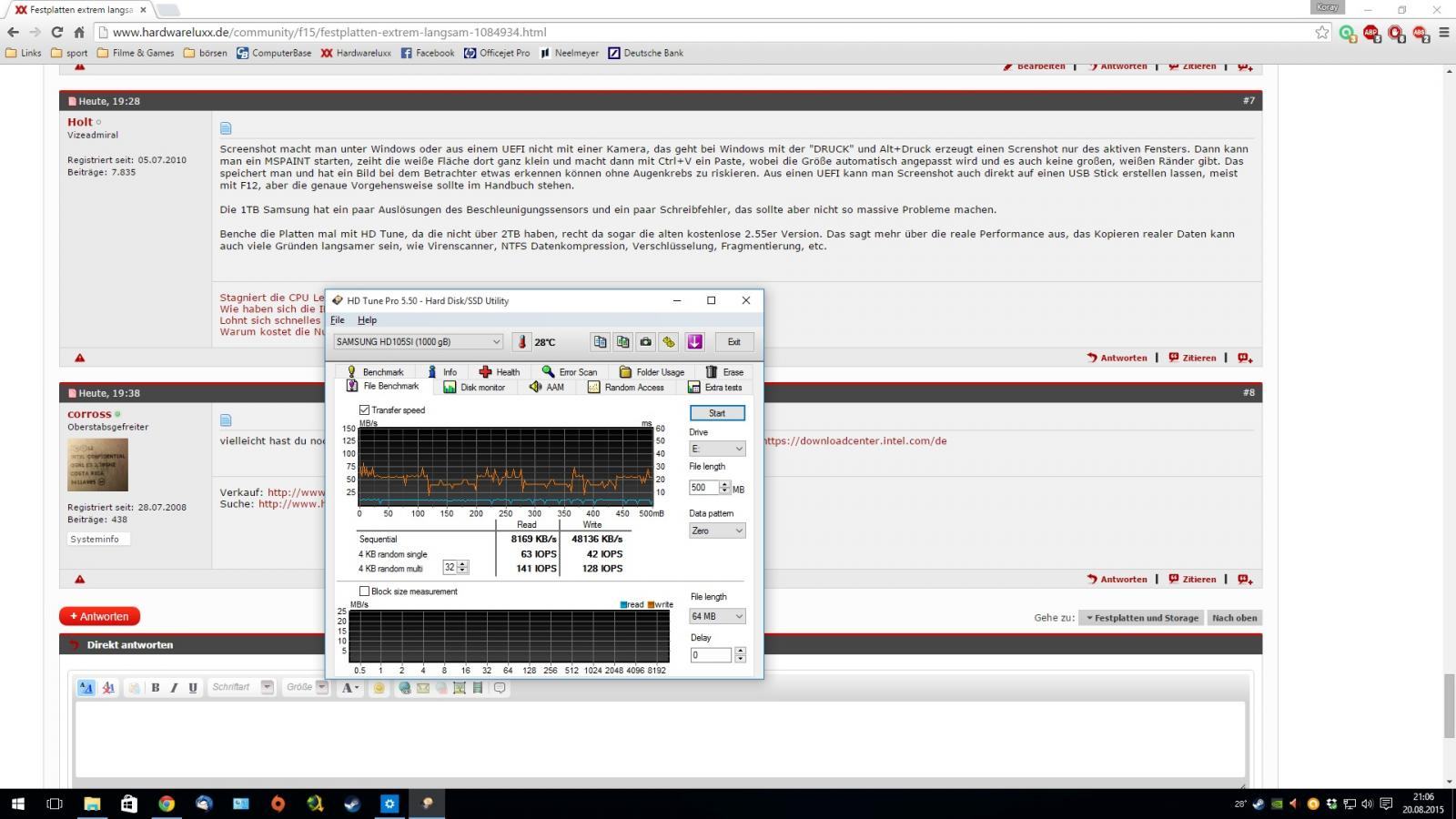The image size is (1456, 819).
Task: Open the Info tab in HD Tune
Action: [x=442, y=371]
